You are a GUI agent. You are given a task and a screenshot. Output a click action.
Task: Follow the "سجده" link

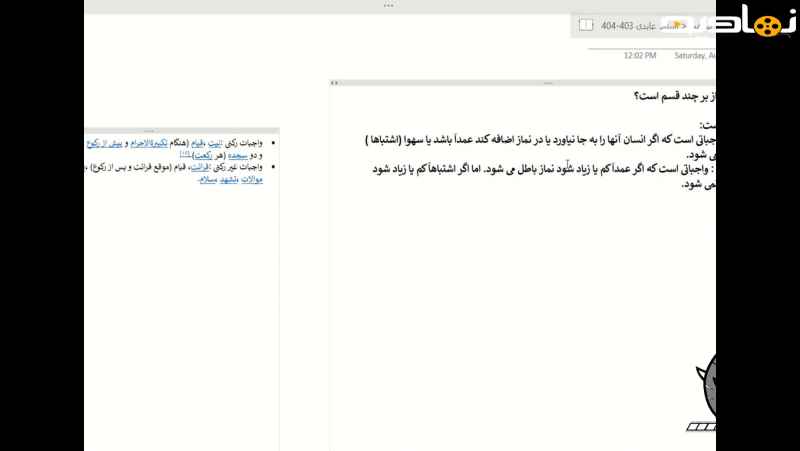237,156
